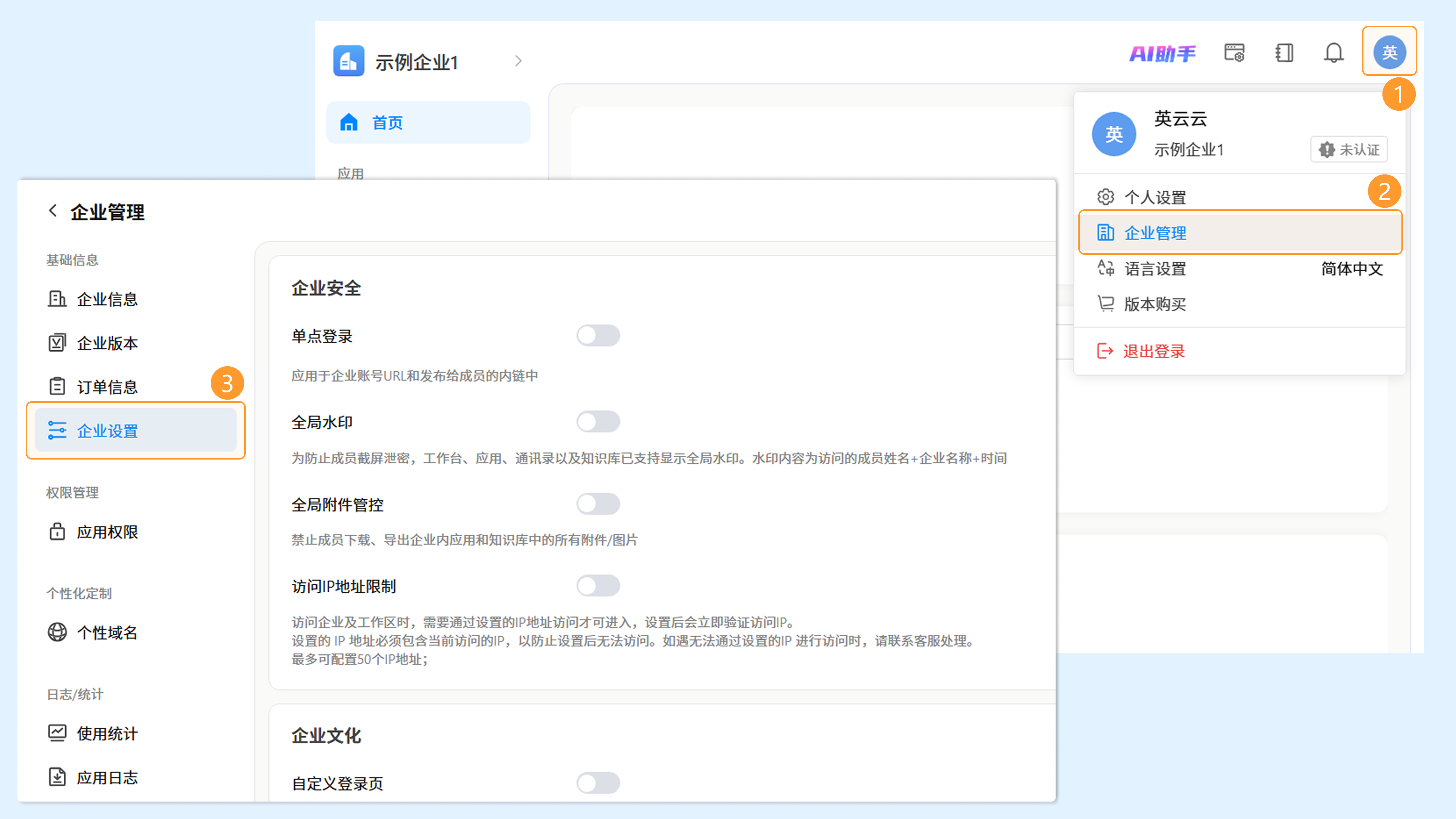Click the 企业管理 building icon in dropdown

tap(1106, 232)
